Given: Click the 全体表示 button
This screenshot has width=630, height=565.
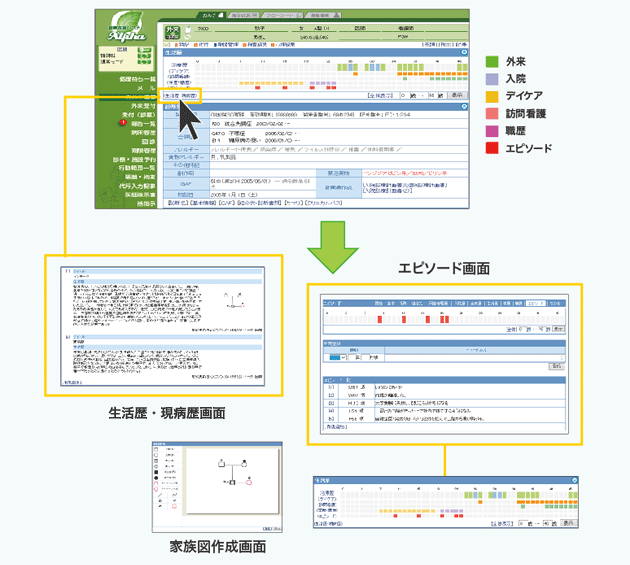Looking at the screenshot, I should click(385, 96).
